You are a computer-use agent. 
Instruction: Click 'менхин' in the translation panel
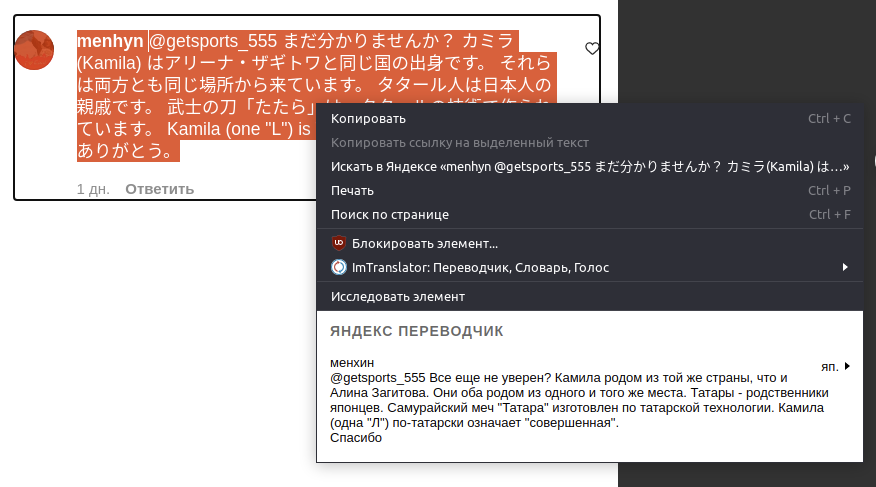click(x=352, y=363)
